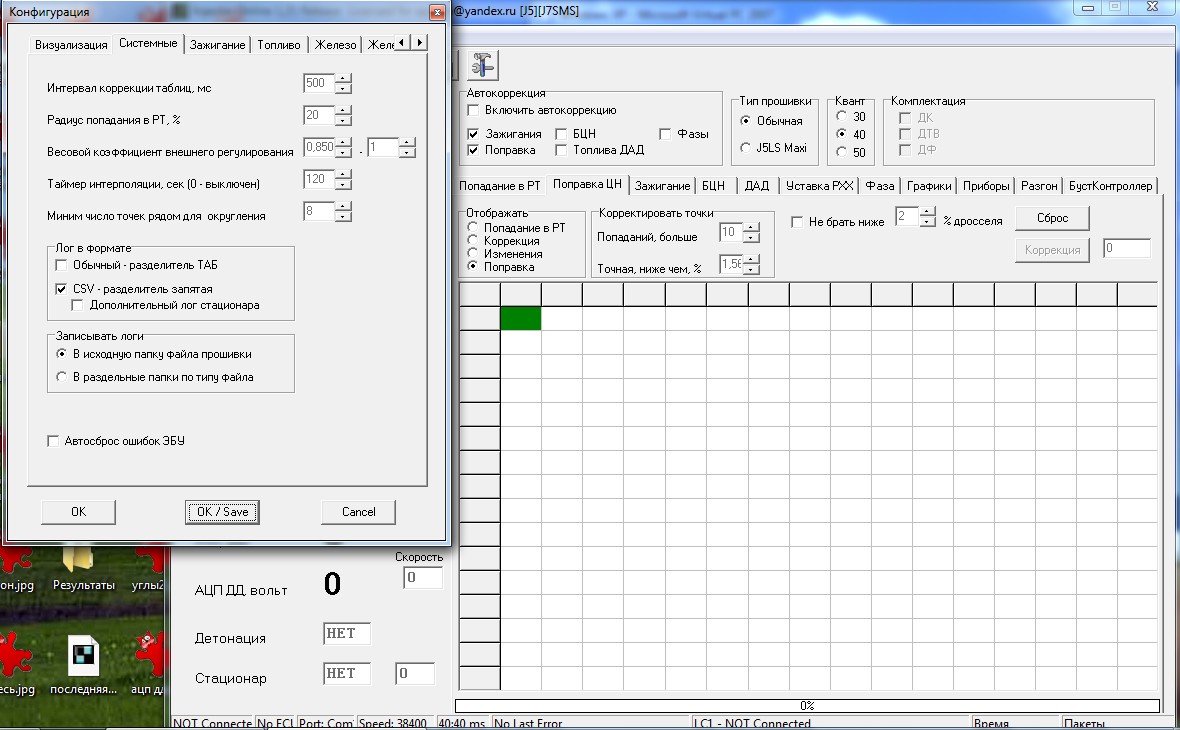Decrease Радиус попадания в РТ value

tap(344, 121)
